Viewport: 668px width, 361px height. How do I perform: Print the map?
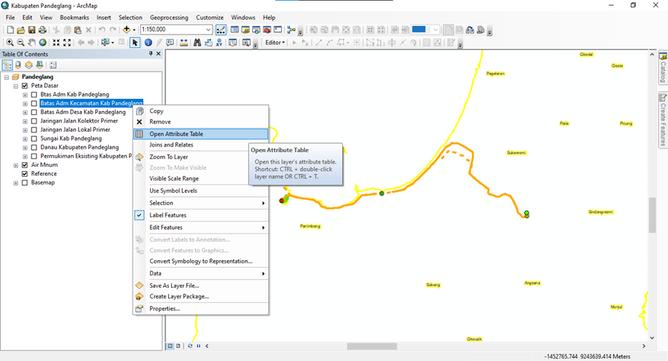42,30
